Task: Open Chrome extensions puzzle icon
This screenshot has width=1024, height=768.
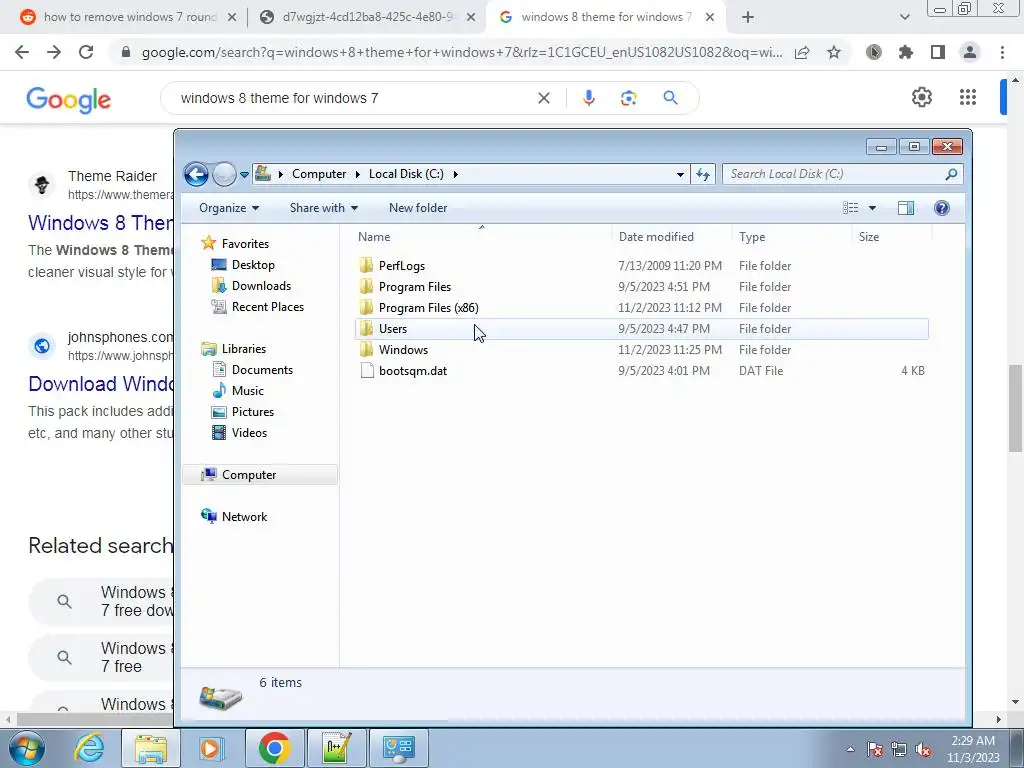Action: point(905,52)
